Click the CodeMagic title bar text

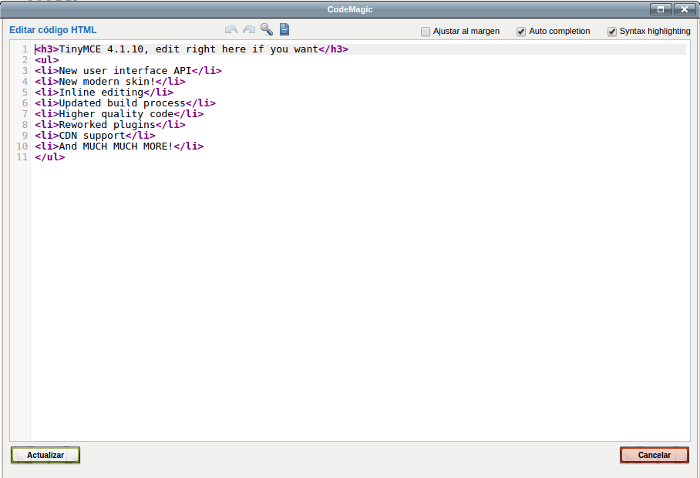350,9
